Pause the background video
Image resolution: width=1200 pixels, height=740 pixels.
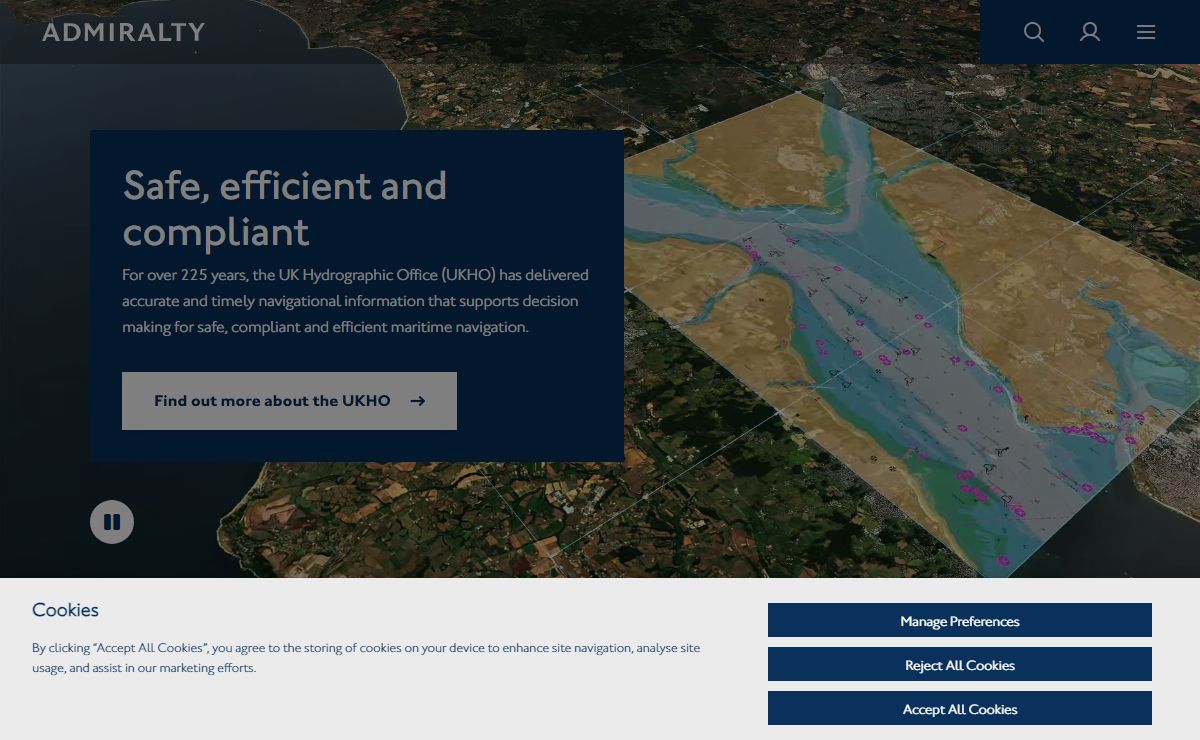[112, 522]
